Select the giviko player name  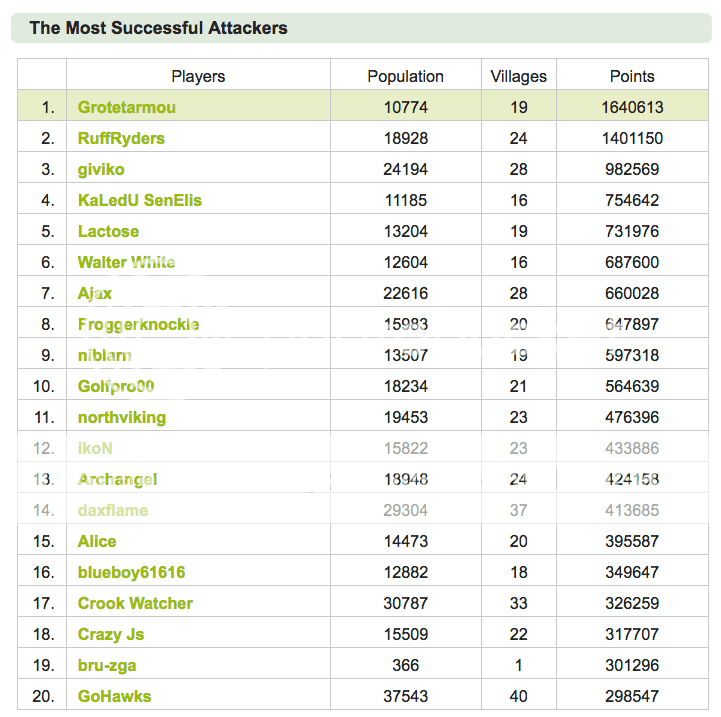point(101,169)
